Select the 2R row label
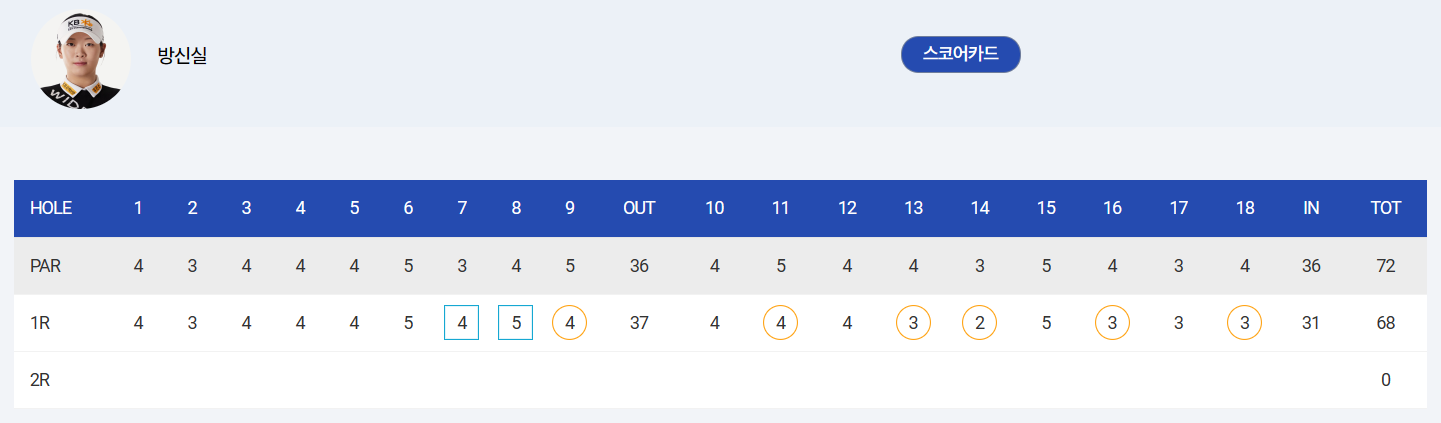 [x=40, y=380]
